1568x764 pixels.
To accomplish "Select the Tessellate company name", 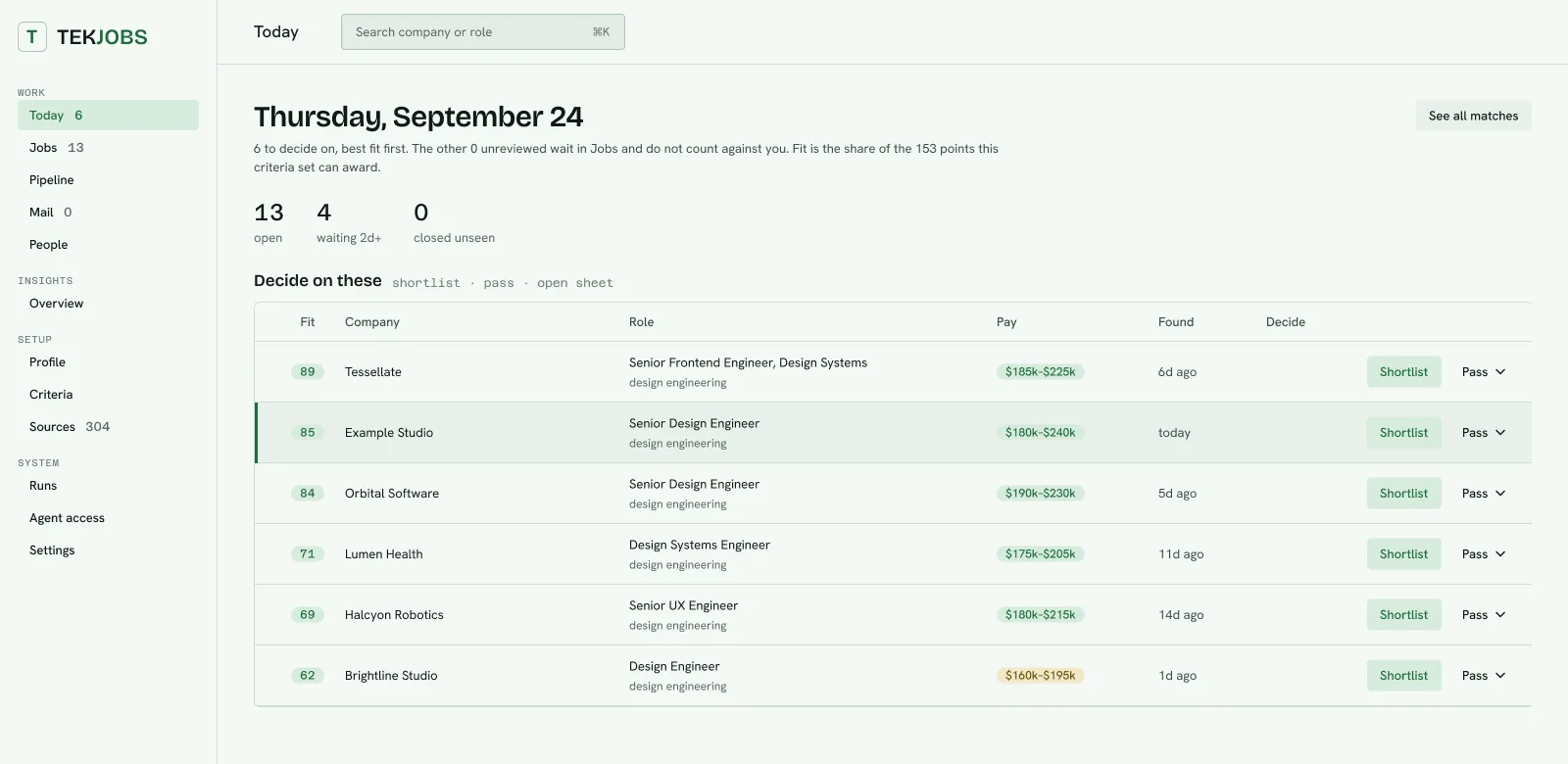I will [373, 371].
